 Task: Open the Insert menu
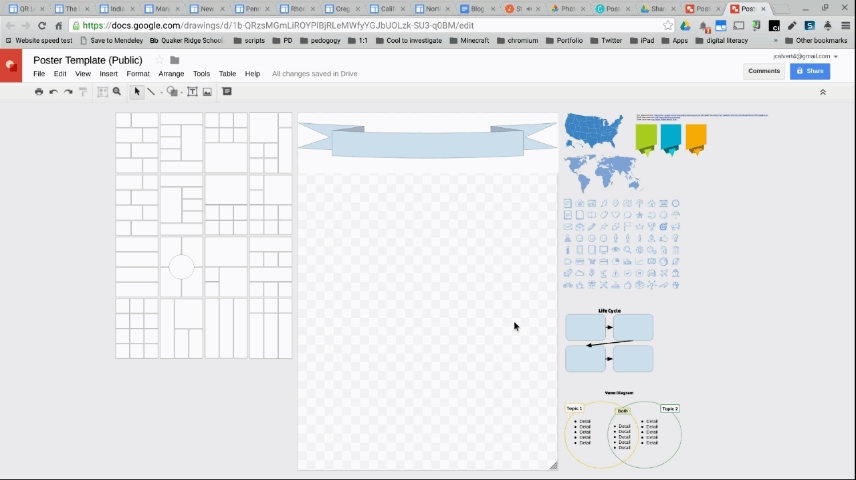tap(109, 74)
